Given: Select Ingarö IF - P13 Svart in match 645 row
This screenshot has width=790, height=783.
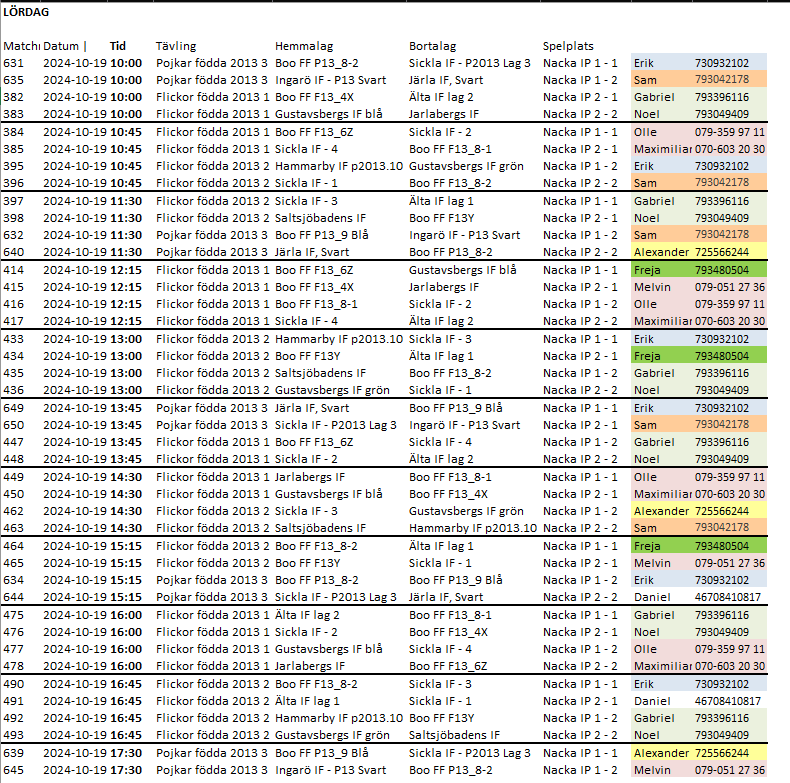Looking at the screenshot, I should coord(331,770).
